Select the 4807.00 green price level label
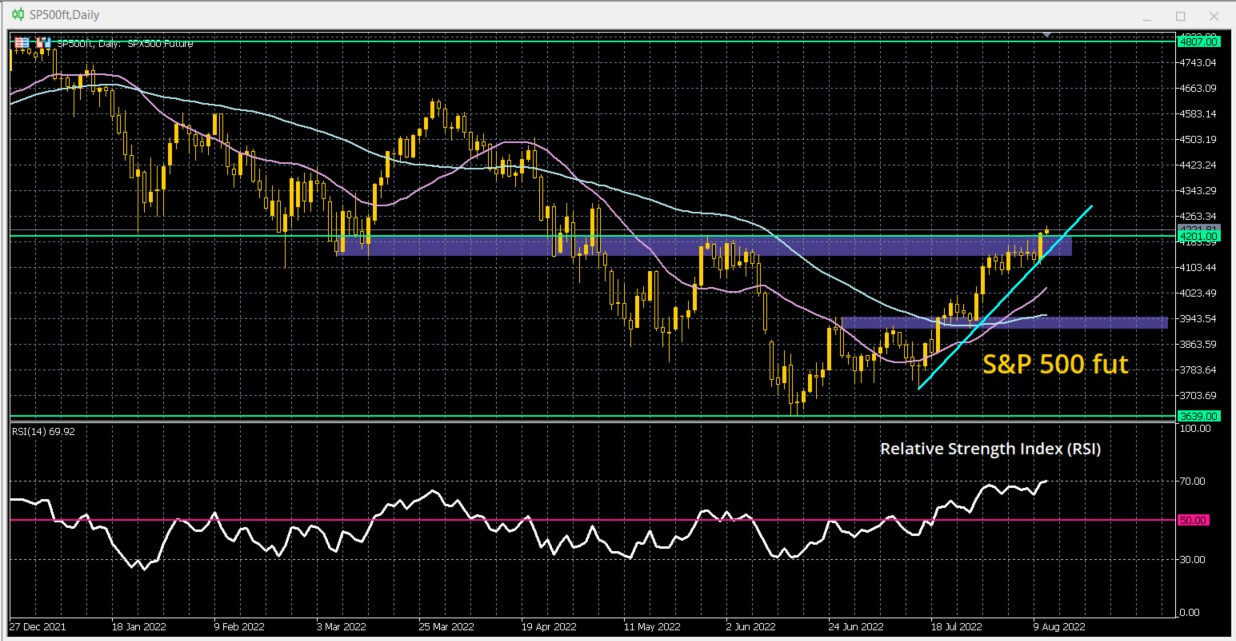The image size is (1236, 641). 1200,42
